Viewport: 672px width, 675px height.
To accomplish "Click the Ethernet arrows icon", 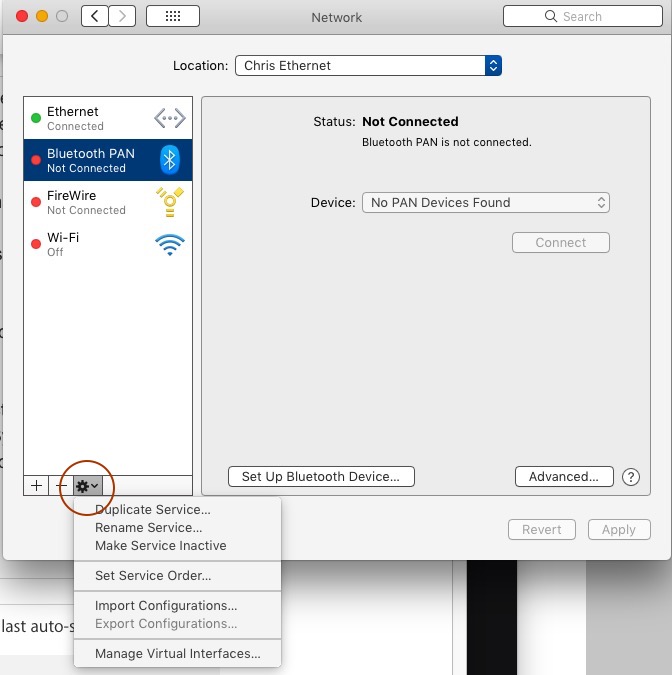I will (x=170, y=118).
